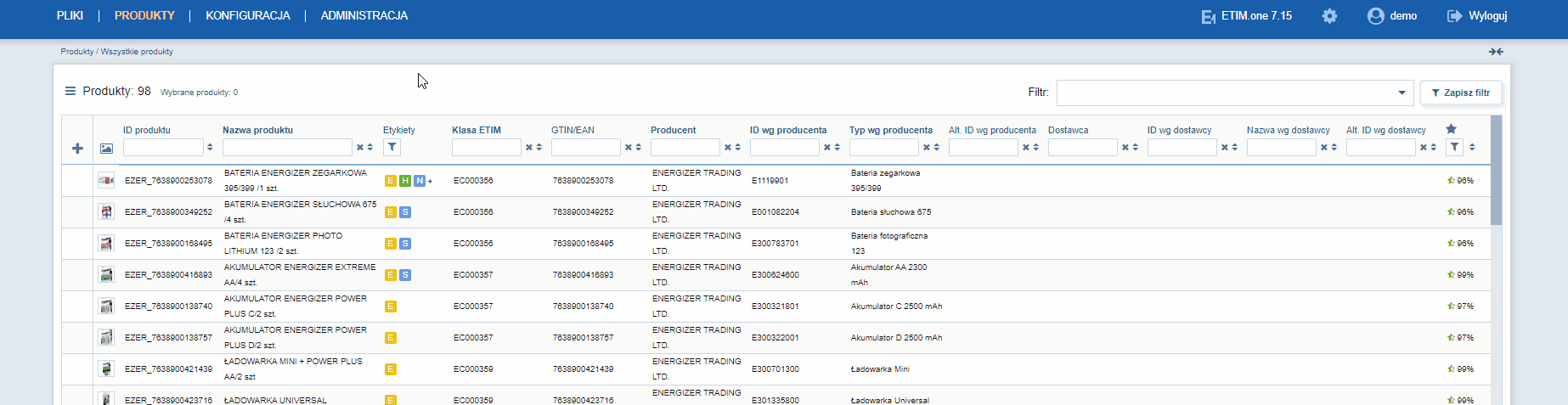This screenshot has height=405, width=1568.
Task: Click the text 'Akumulator C 2500 mAh'
Action: click(x=896, y=307)
